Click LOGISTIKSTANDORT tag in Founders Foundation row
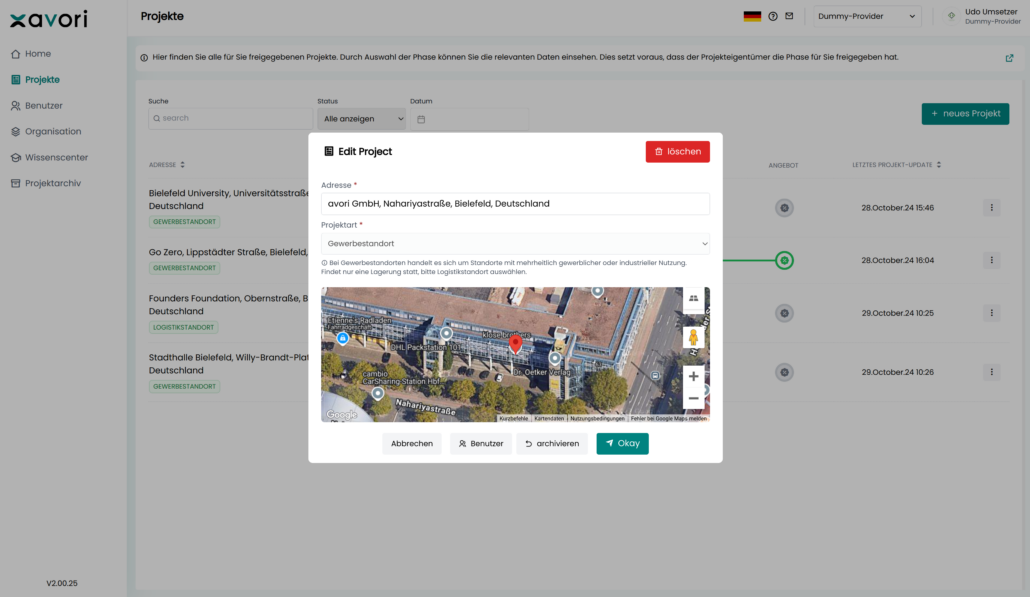Image resolution: width=1030 pixels, height=597 pixels. (183, 327)
